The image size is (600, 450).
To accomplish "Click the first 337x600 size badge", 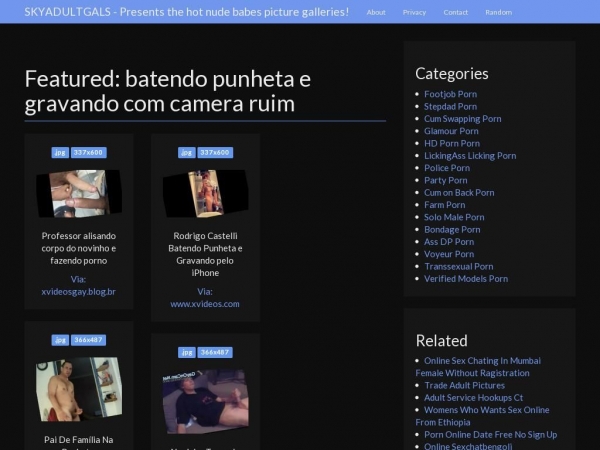I will coord(88,152).
